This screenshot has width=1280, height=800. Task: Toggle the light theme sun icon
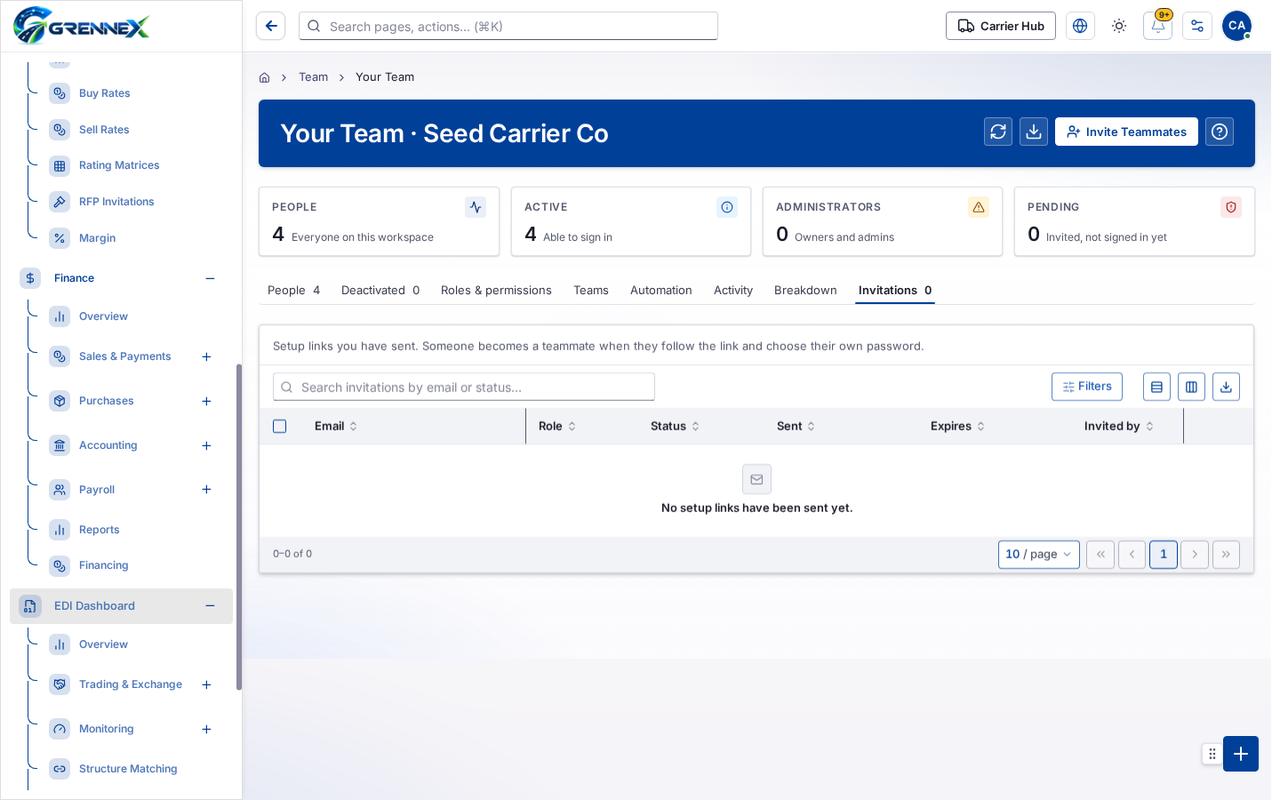pyautogui.click(x=1119, y=26)
